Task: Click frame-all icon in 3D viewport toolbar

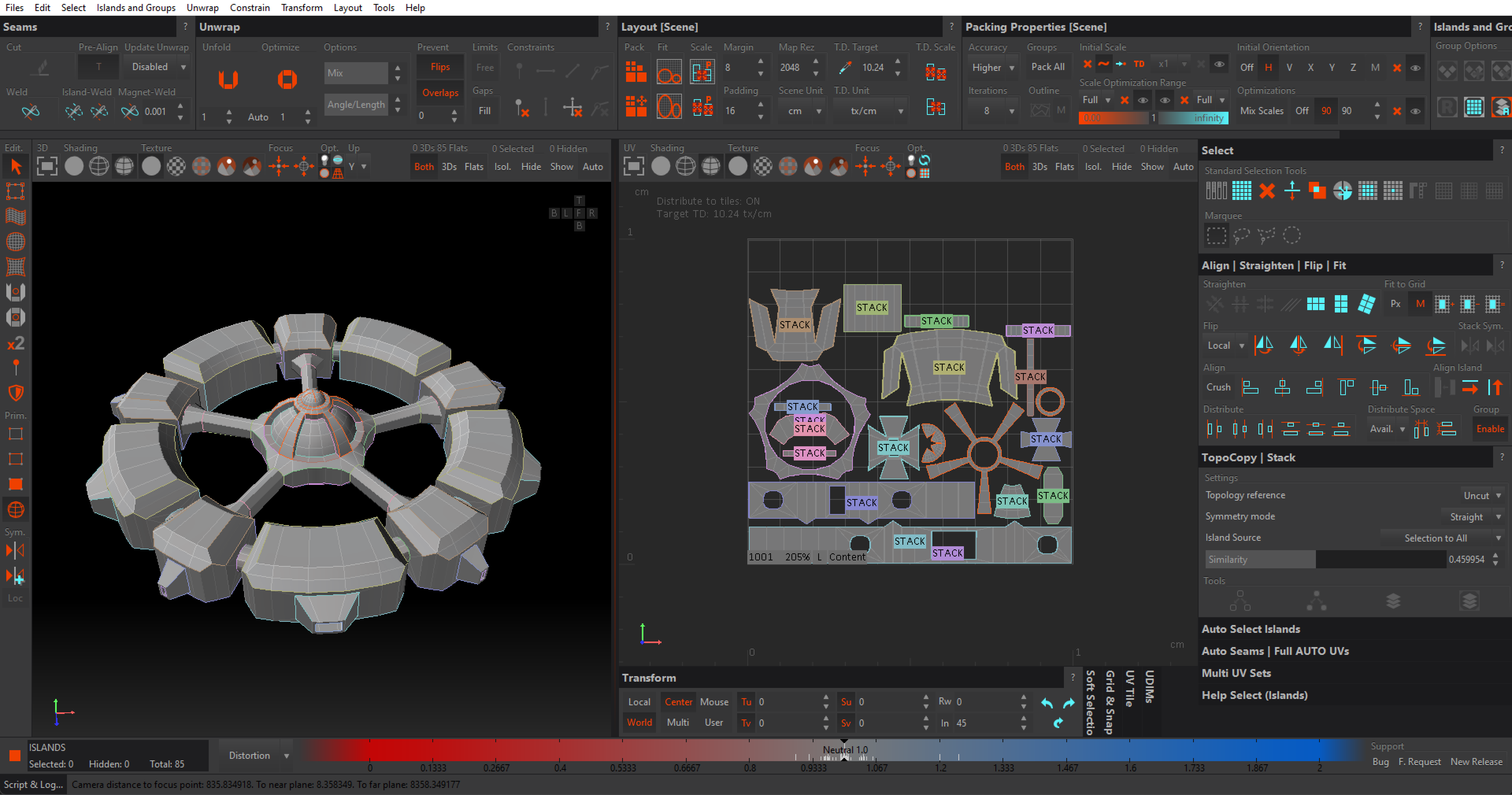Action: click(47, 166)
